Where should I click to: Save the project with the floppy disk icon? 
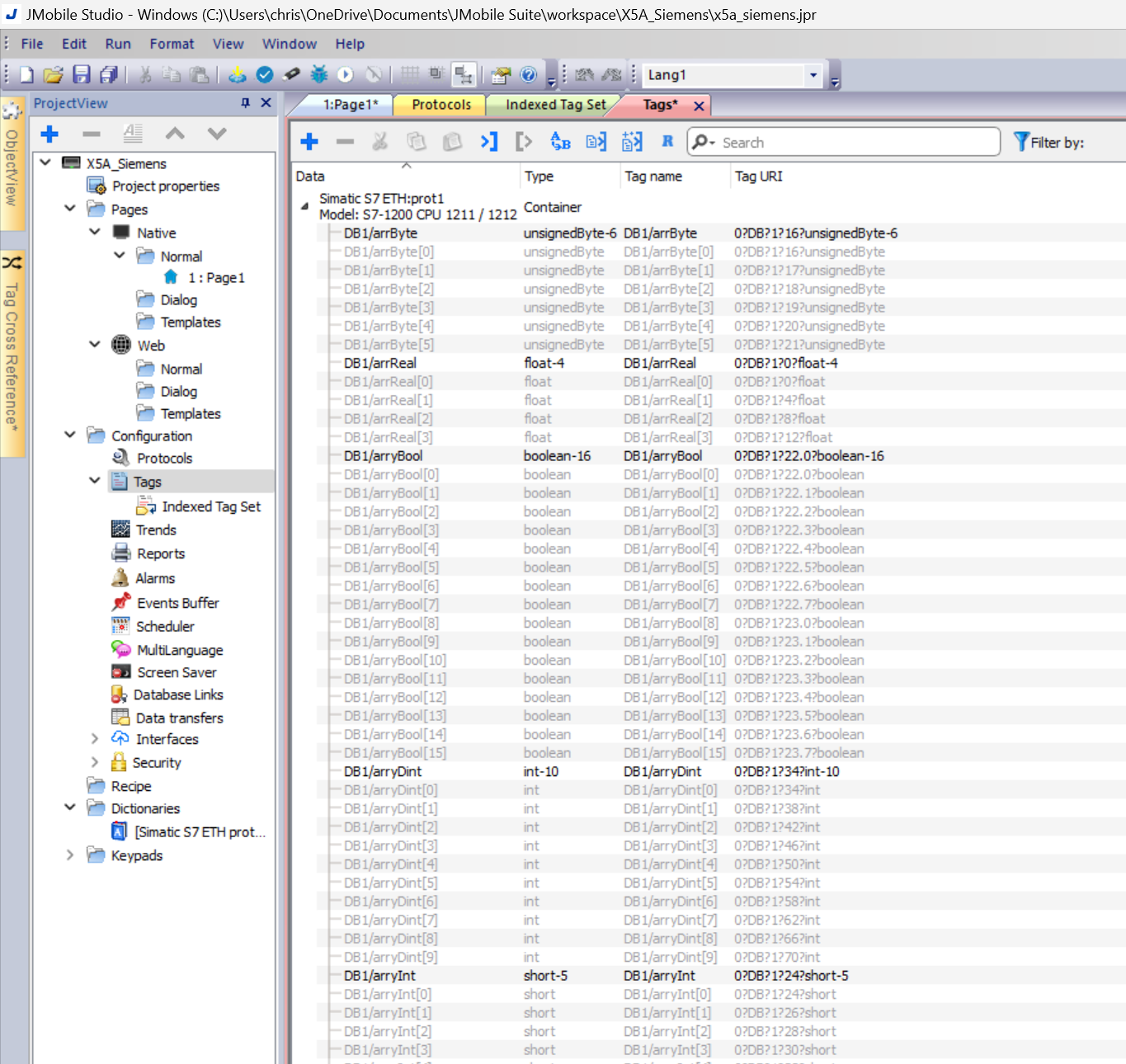point(81,75)
